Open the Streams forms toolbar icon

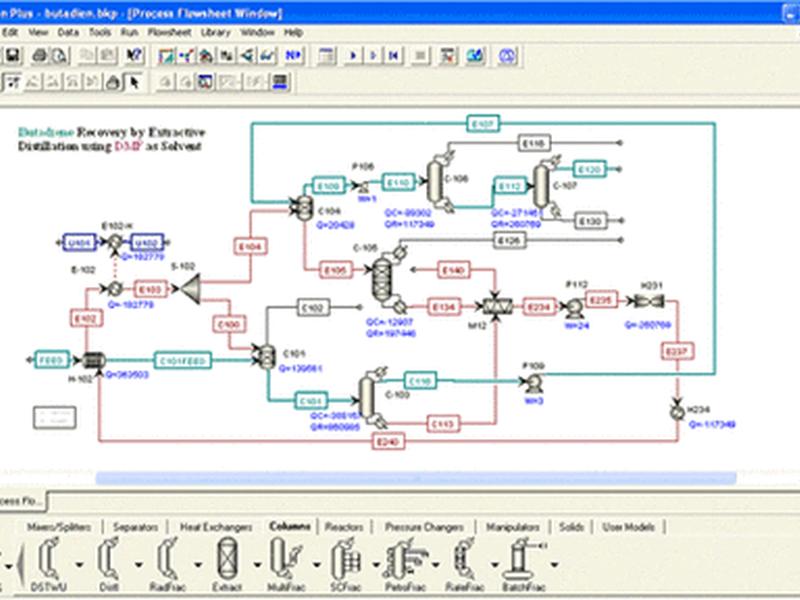click(227, 55)
